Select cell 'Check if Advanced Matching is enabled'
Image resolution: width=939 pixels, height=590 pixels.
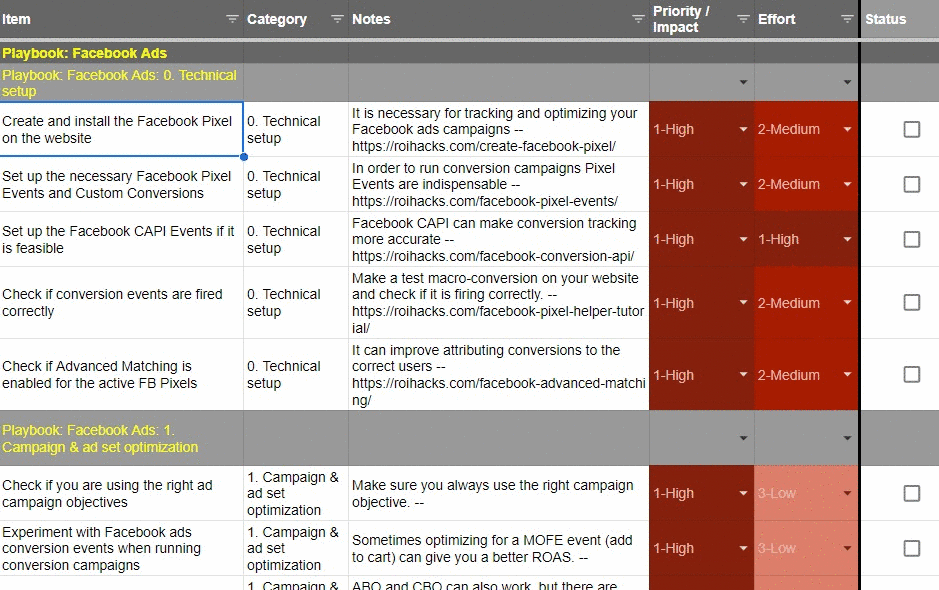pos(122,375)
